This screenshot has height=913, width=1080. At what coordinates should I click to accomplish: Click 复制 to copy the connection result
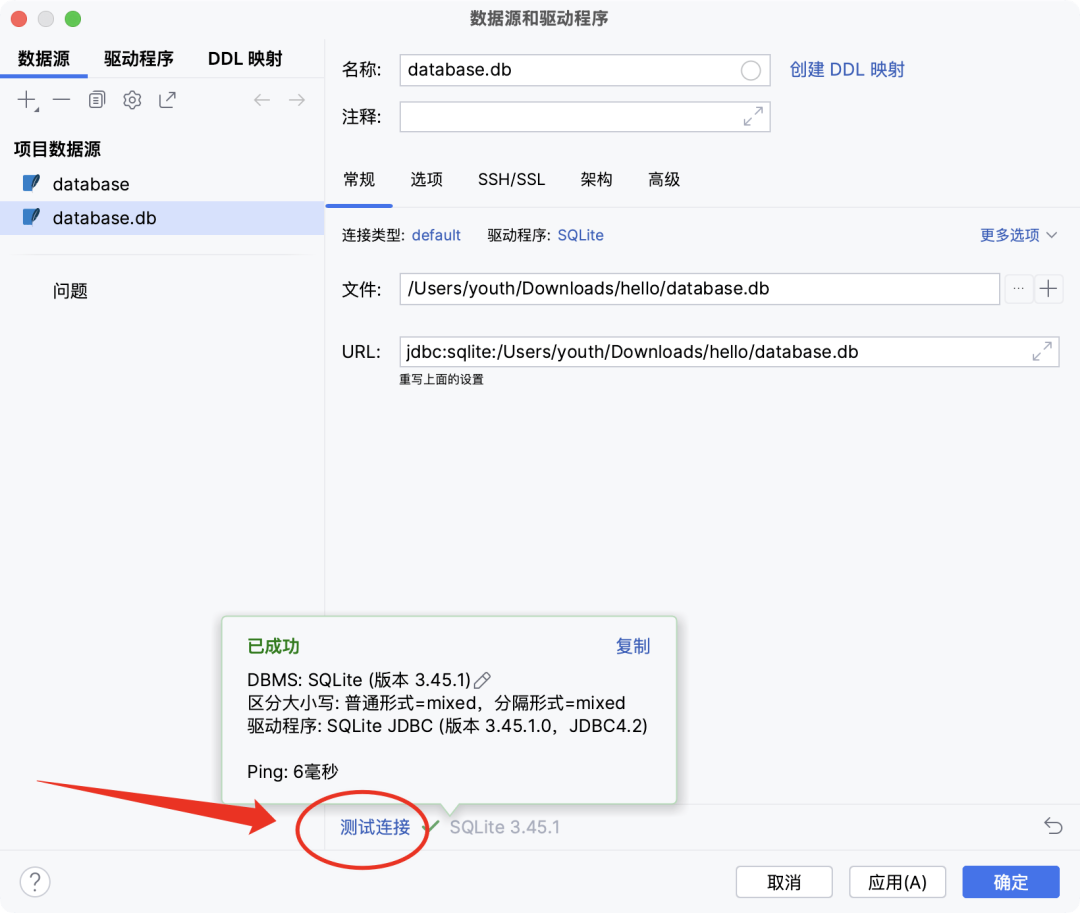633,646
